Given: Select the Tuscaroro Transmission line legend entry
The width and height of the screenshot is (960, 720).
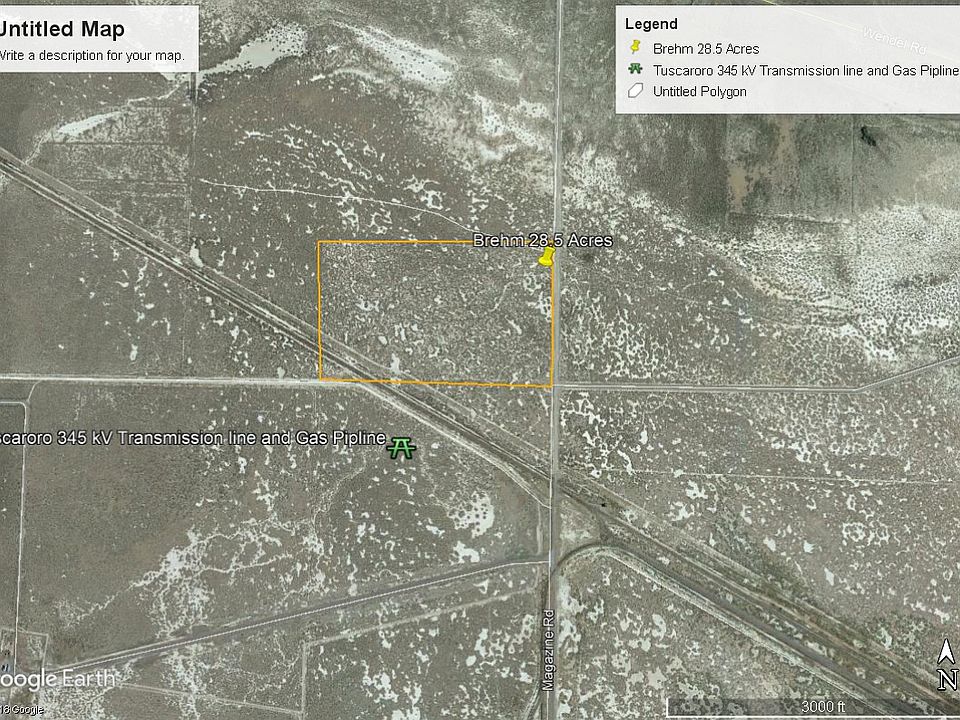Looking at the screenshot, I should pyautogui.click(x=805, y=70).
